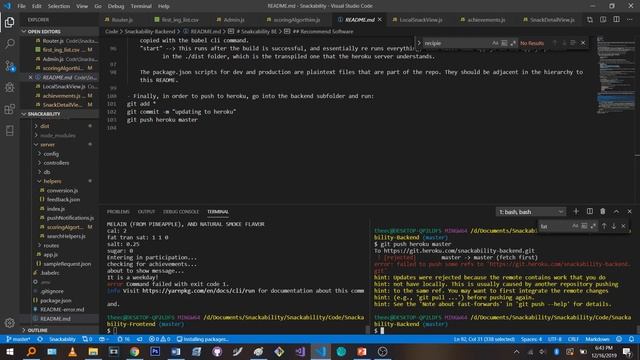The height and width of the screenshot is (360, 640).
Task: Switch to the Problems panel tab
Action: point(118,211)
